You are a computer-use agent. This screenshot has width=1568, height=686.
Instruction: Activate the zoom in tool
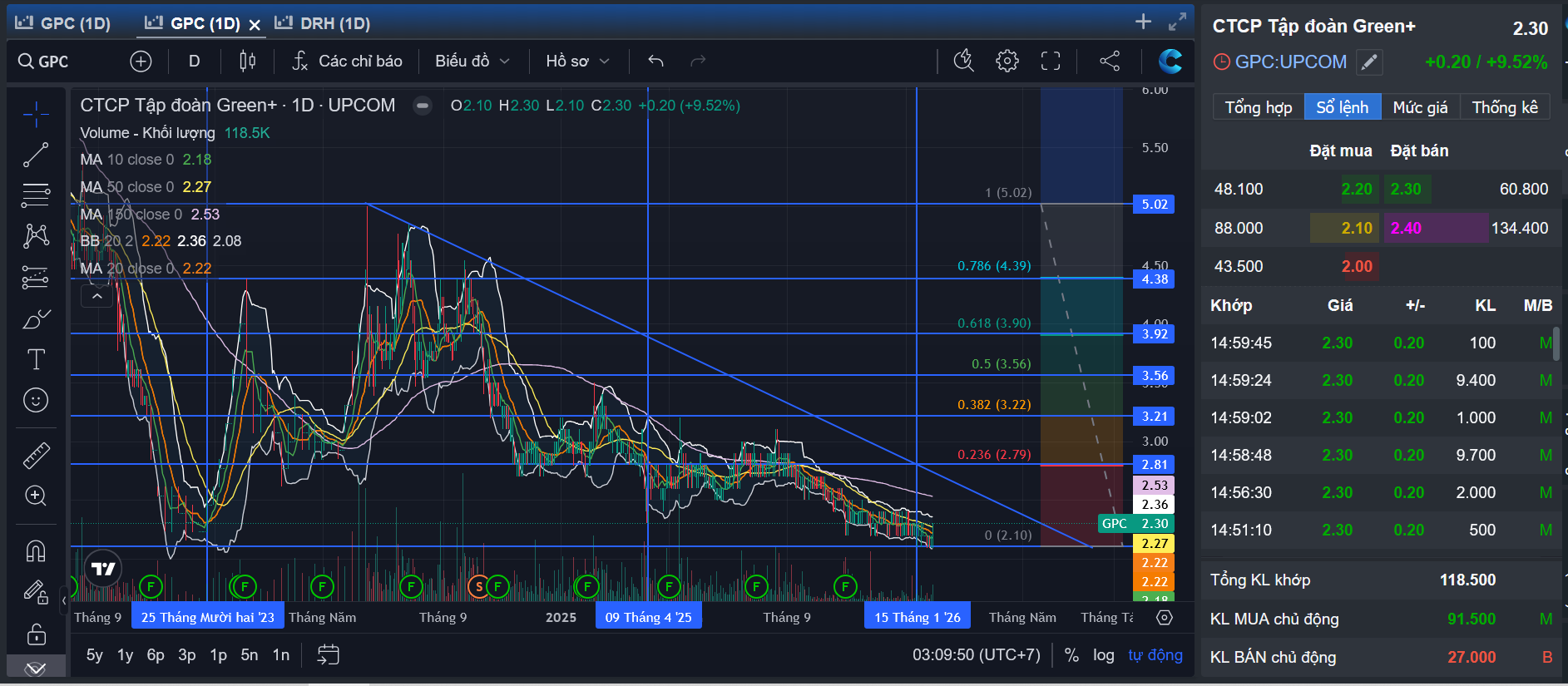(x=36, y=496)
